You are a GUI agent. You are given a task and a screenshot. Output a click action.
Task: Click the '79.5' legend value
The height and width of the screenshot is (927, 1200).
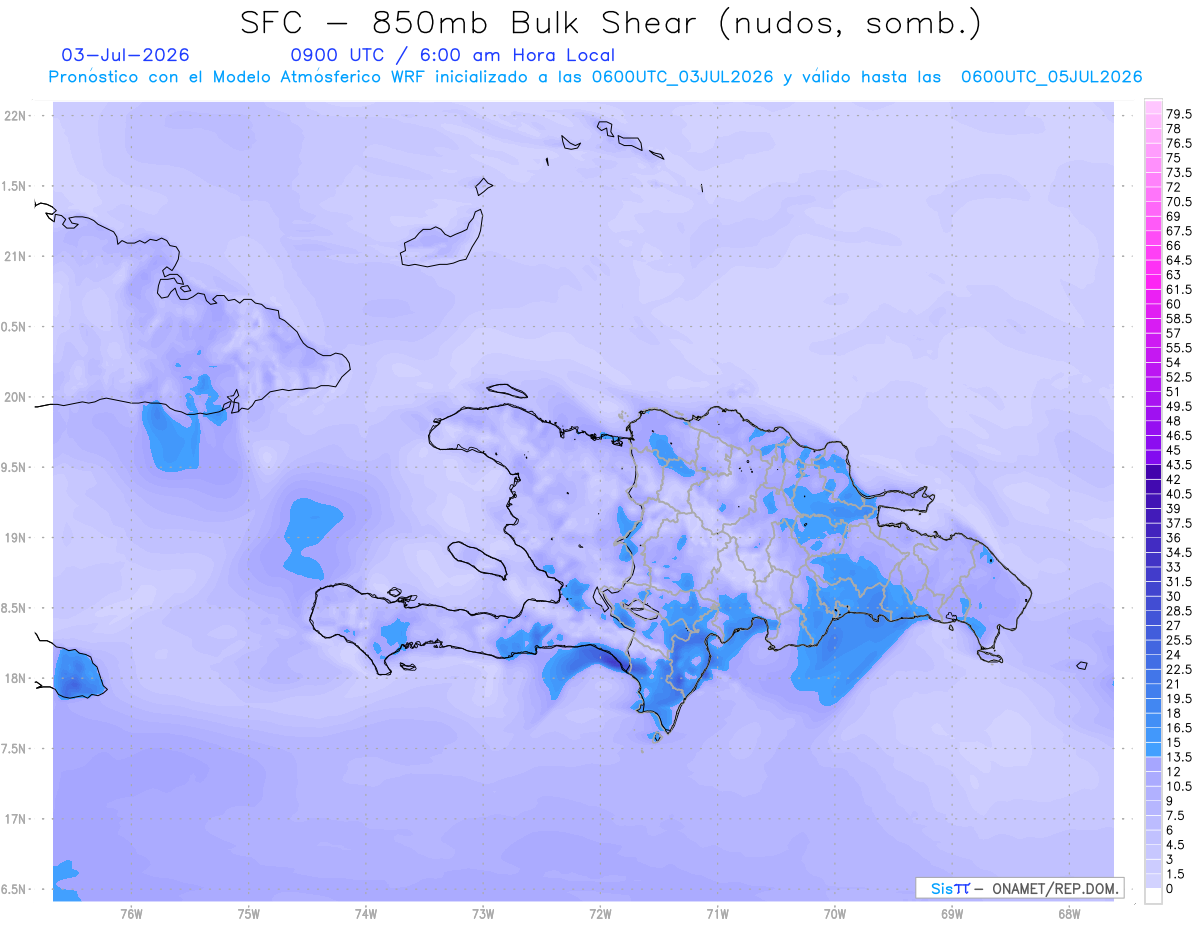pos(1179,115)
